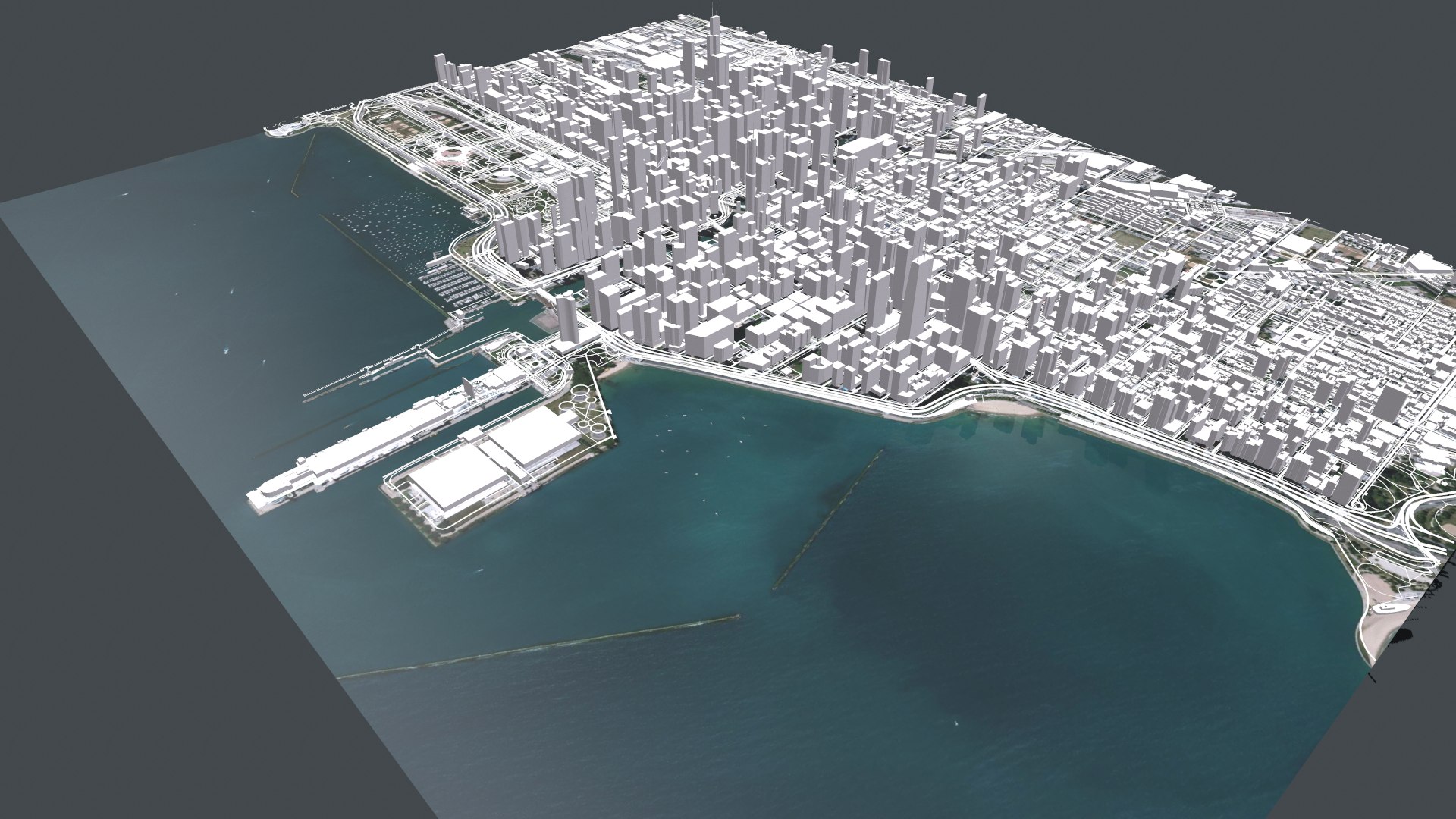Select the diagonal breakwater in mid-lake
The height and width of the screenshot is (819, 1456).
pos(828,520)
